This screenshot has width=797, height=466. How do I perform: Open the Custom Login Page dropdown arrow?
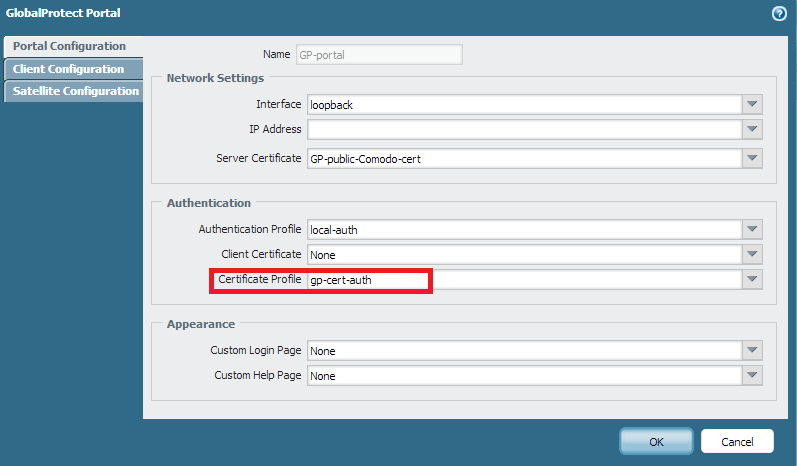(x=752, y=350)
